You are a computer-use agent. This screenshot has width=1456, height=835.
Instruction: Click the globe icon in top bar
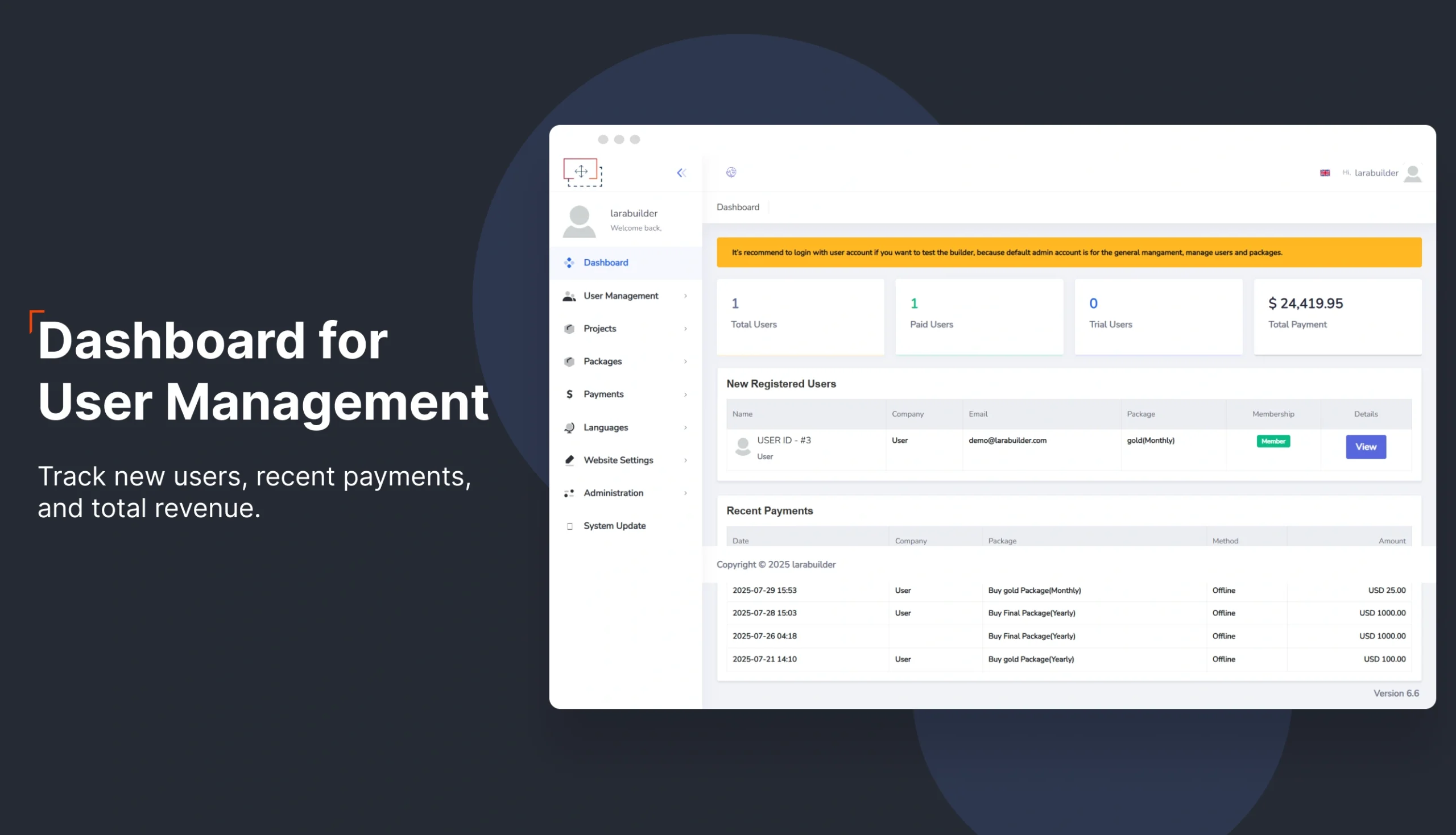coord(731,172)
